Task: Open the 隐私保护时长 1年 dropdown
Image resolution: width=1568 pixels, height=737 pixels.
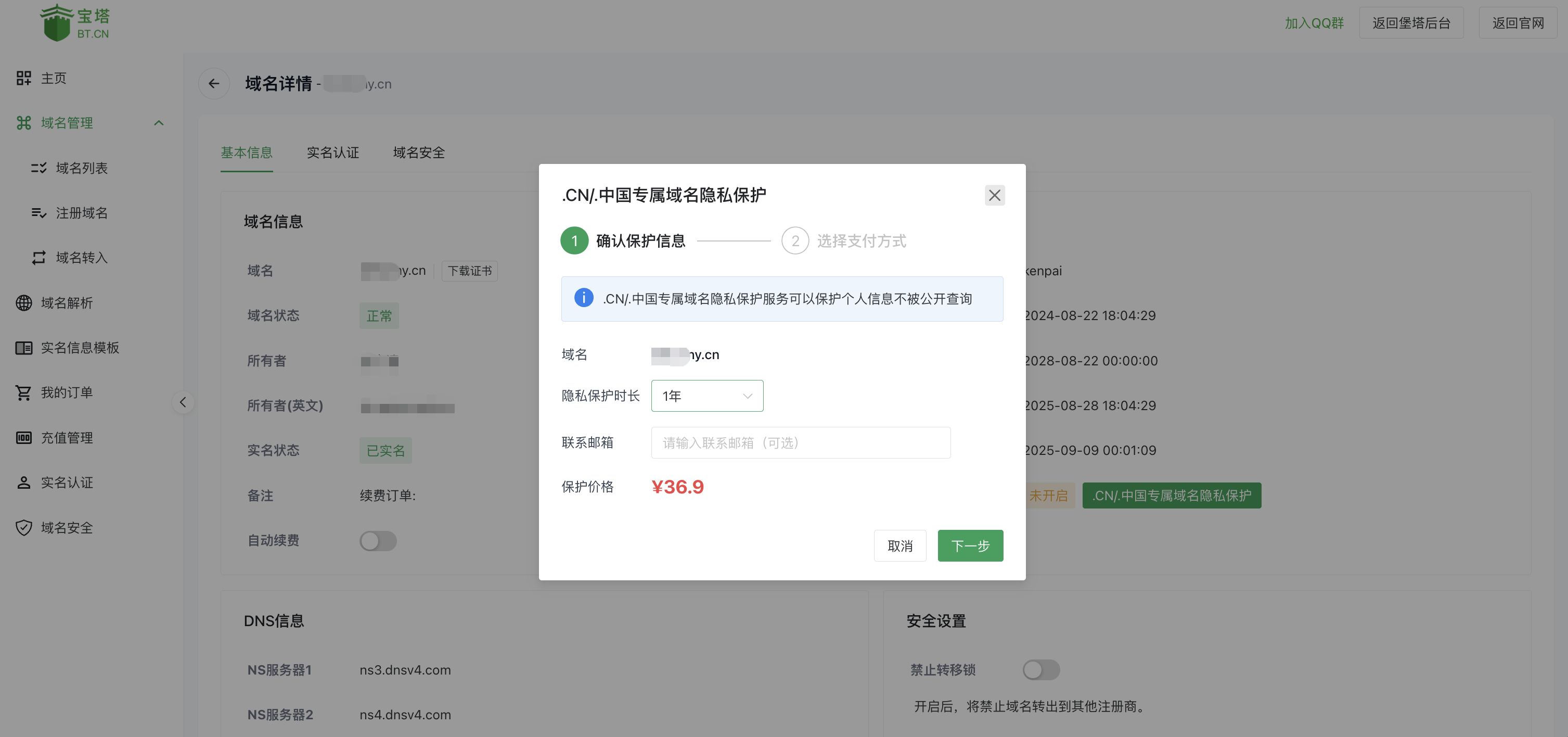Action: [706, 396]
